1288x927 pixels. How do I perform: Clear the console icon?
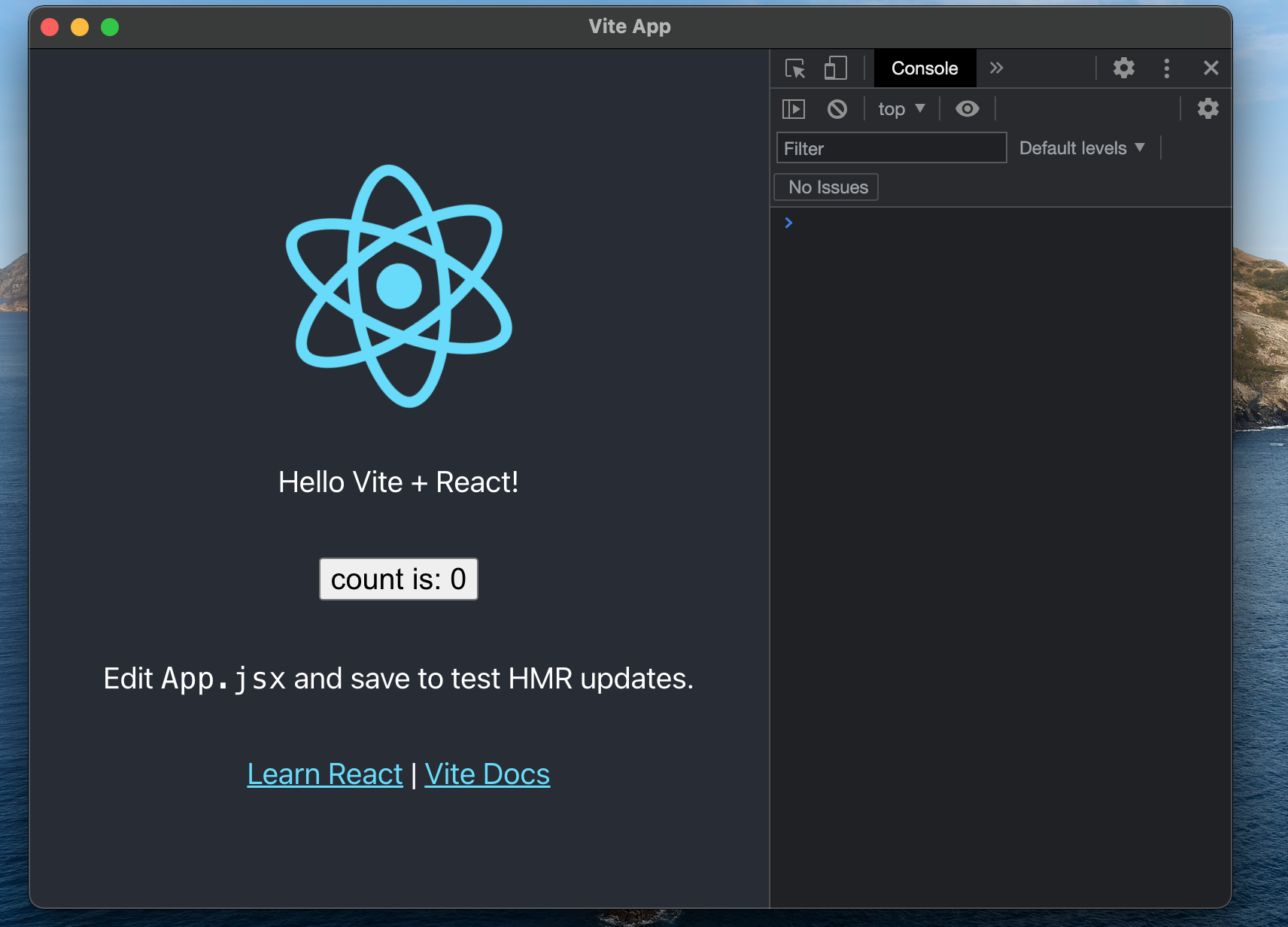point(837,109)
